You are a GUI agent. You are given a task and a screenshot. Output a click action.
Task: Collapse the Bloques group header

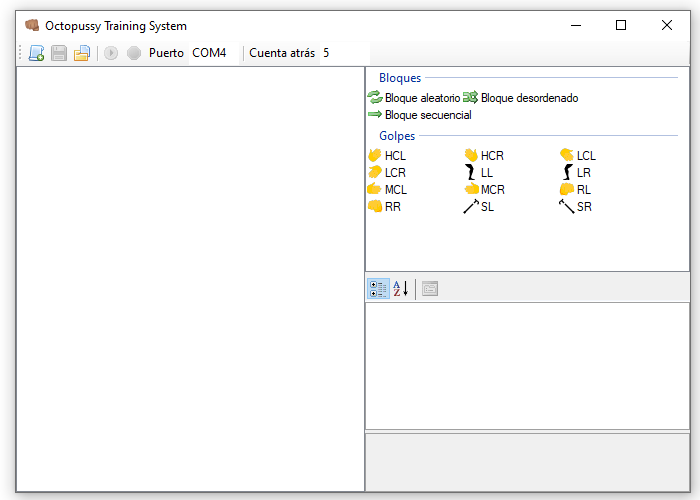click(400, 78)
